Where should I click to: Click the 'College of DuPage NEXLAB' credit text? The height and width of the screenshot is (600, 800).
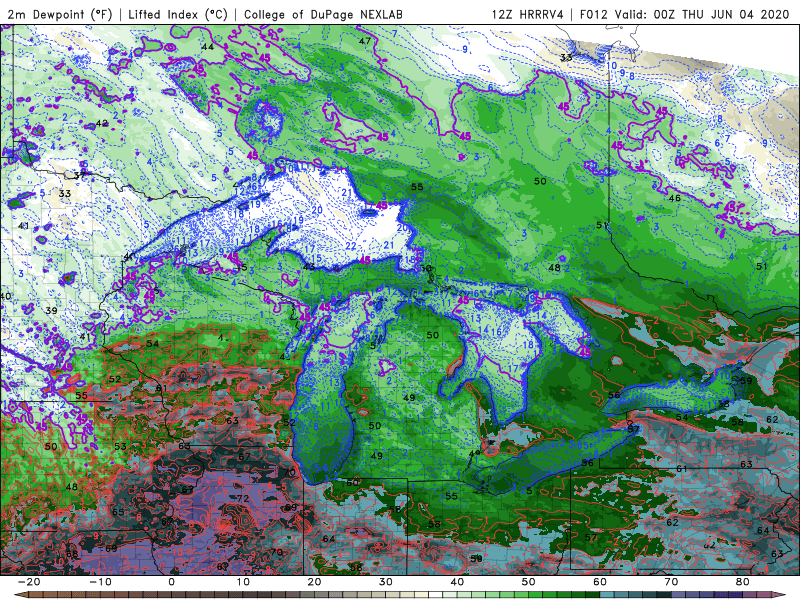pos(323,14)
